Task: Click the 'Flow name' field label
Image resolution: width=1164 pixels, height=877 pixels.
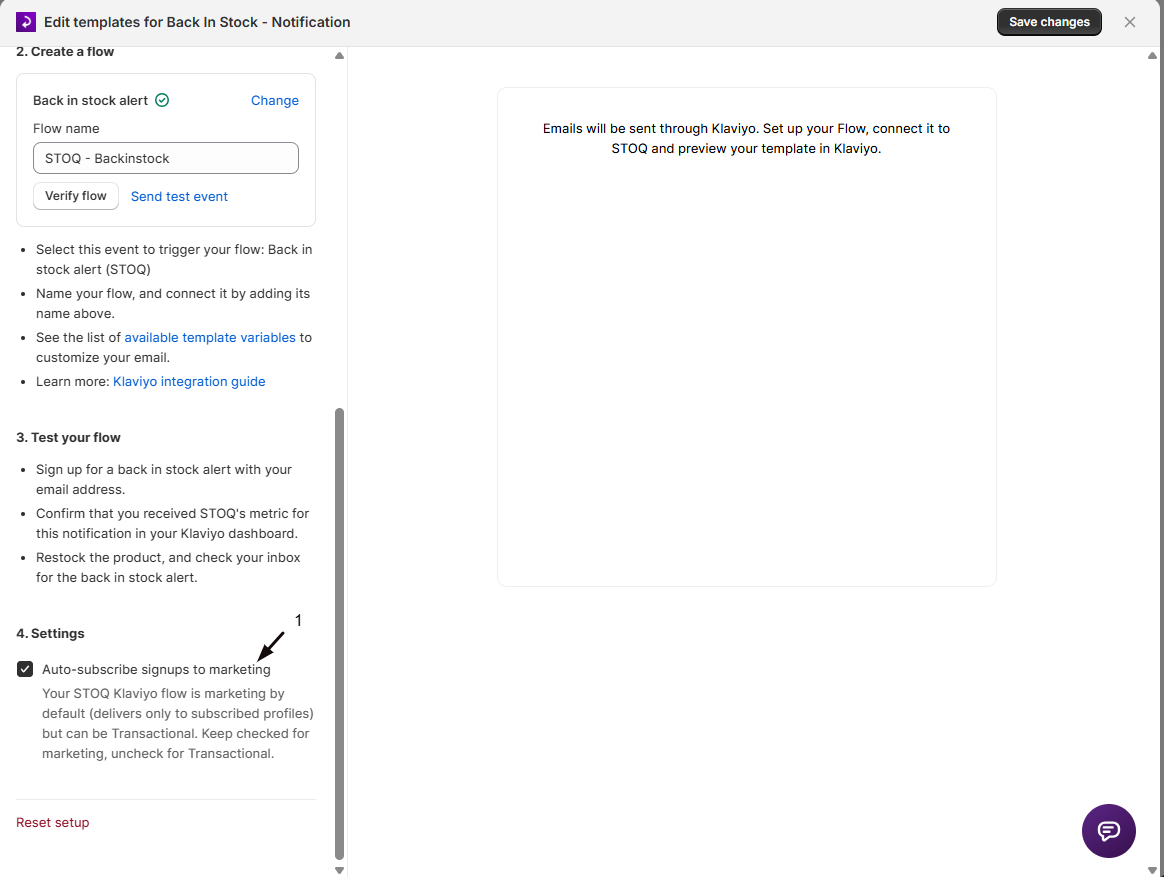Action: (66, 128)
